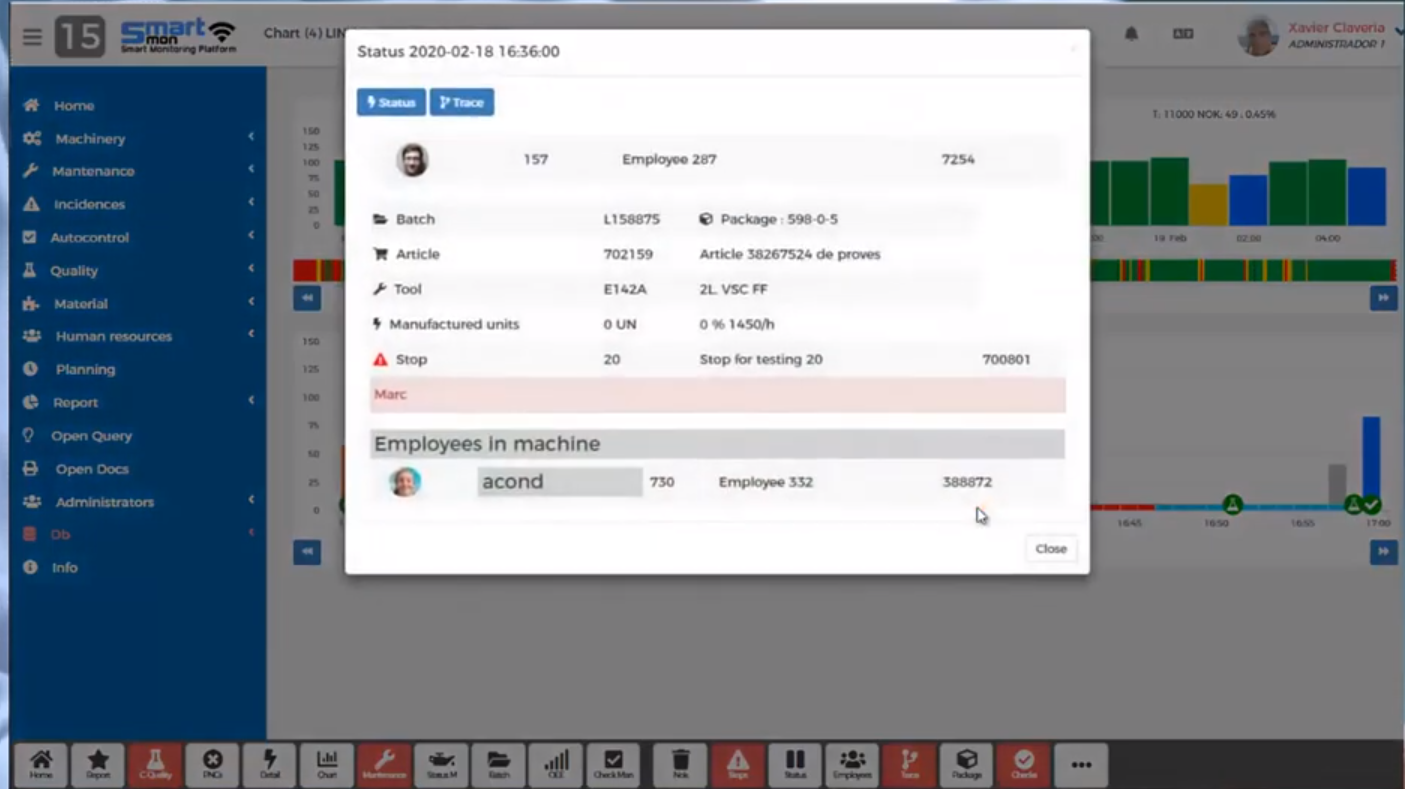Expand the Machinery sidebar menu
1405x789 pixels.
(90, 139)
